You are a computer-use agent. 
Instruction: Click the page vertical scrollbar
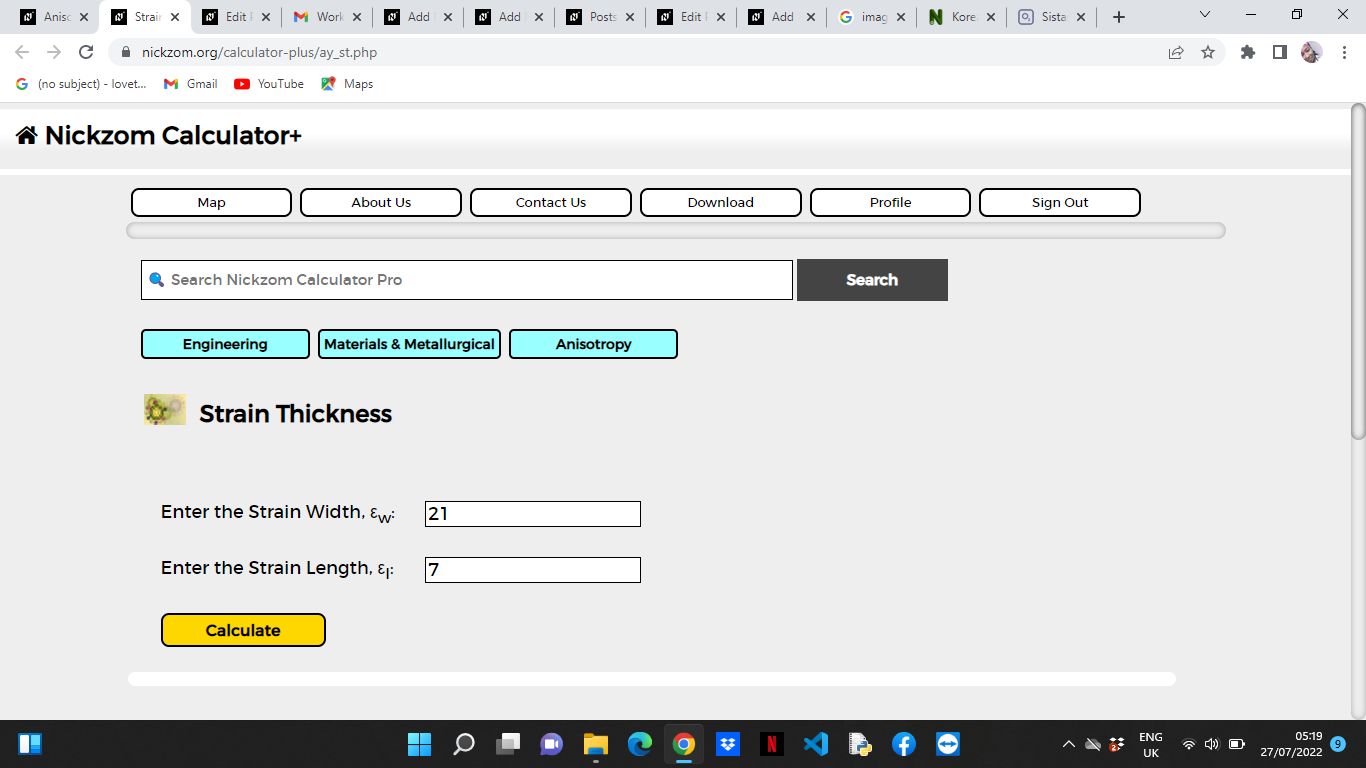click(1357, 270)
